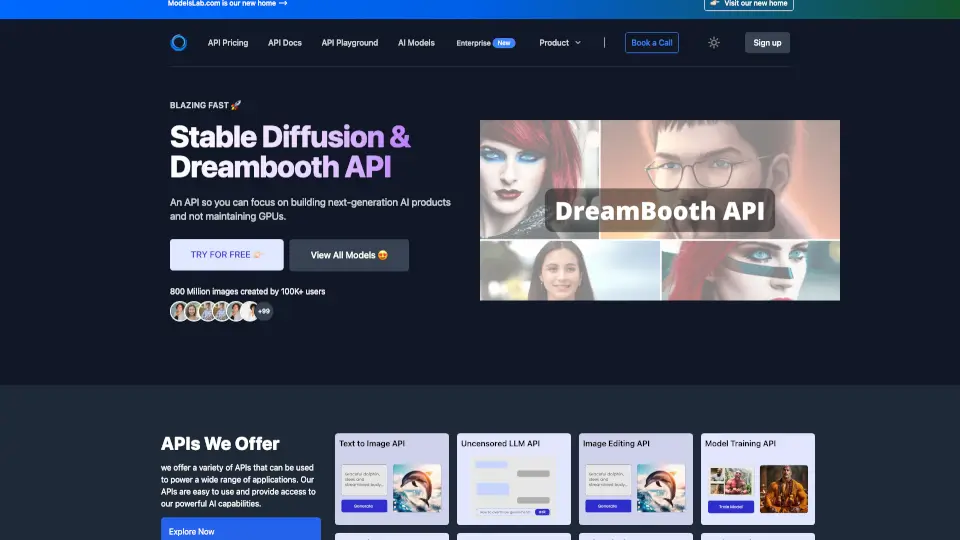The image size is (960, 540).
Task: Open the Model Training API card
Action: coord(757,479)
